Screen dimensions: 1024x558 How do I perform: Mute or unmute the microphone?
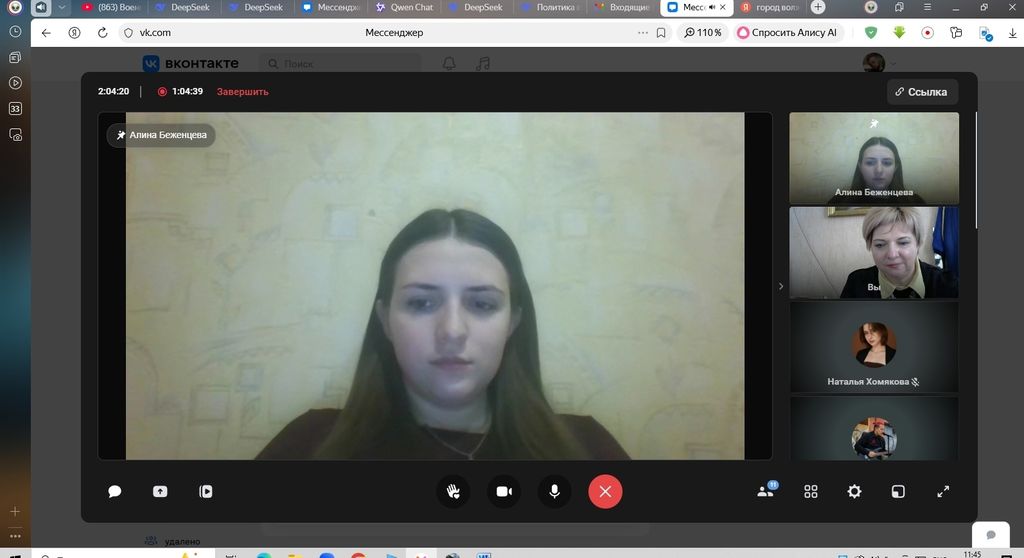point(554,491)
